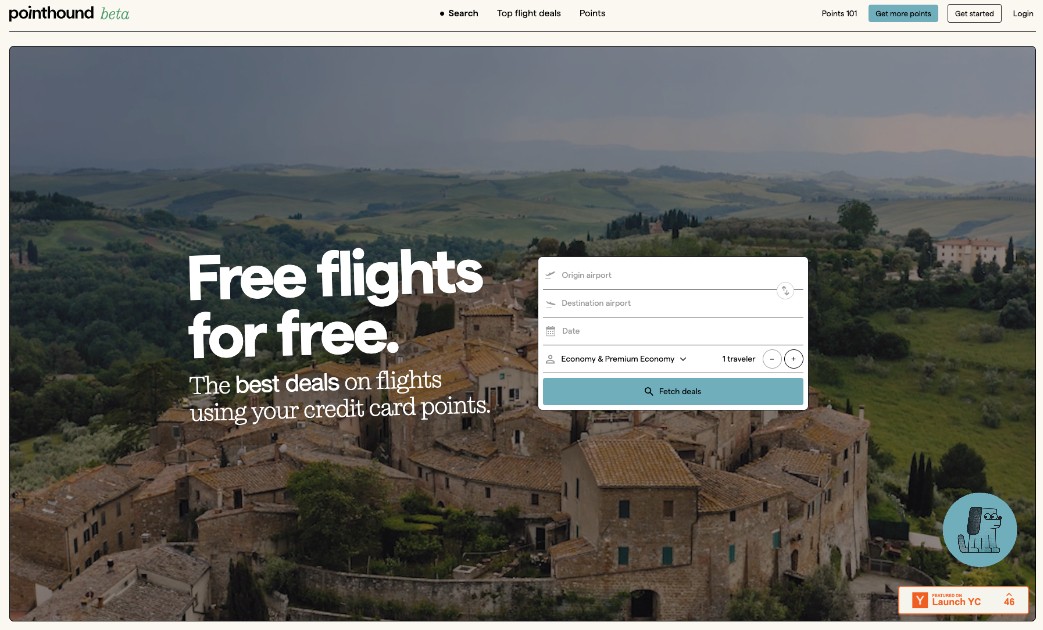
Task: Click the chevron next to the cabin class
Action: [x=682, y=359]
